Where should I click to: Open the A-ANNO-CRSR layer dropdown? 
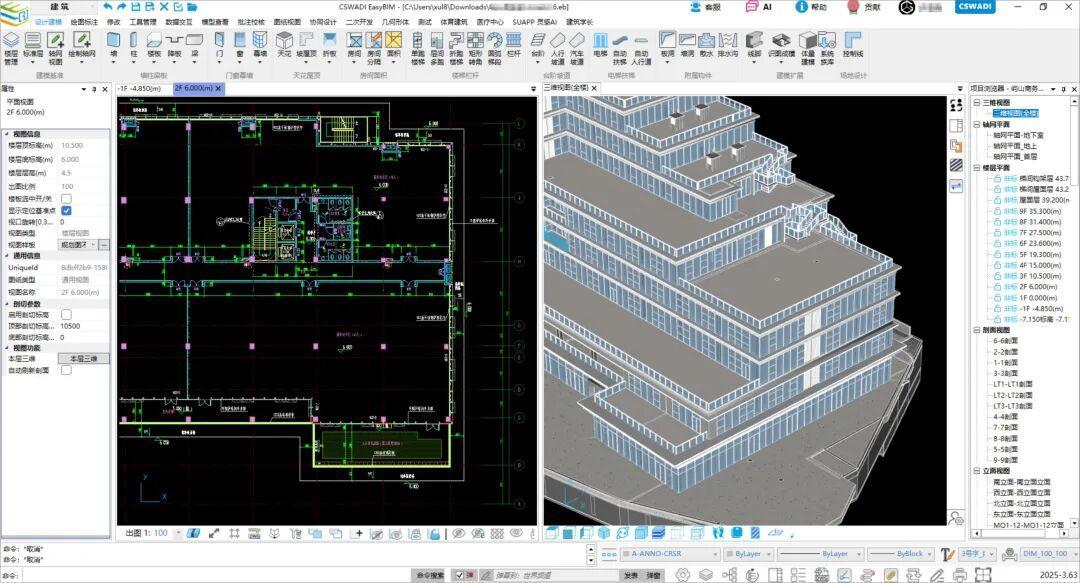(x=669, y=553)
